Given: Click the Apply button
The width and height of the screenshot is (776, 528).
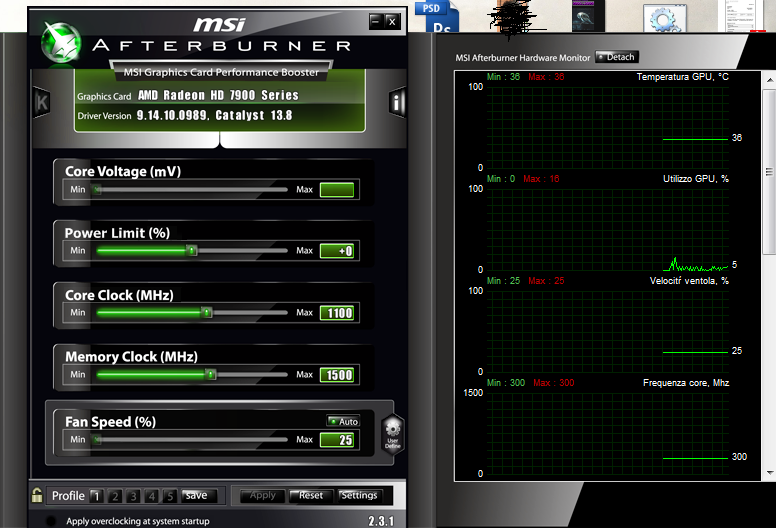Looking at the screenshot, I should click(x=262, y=495).
